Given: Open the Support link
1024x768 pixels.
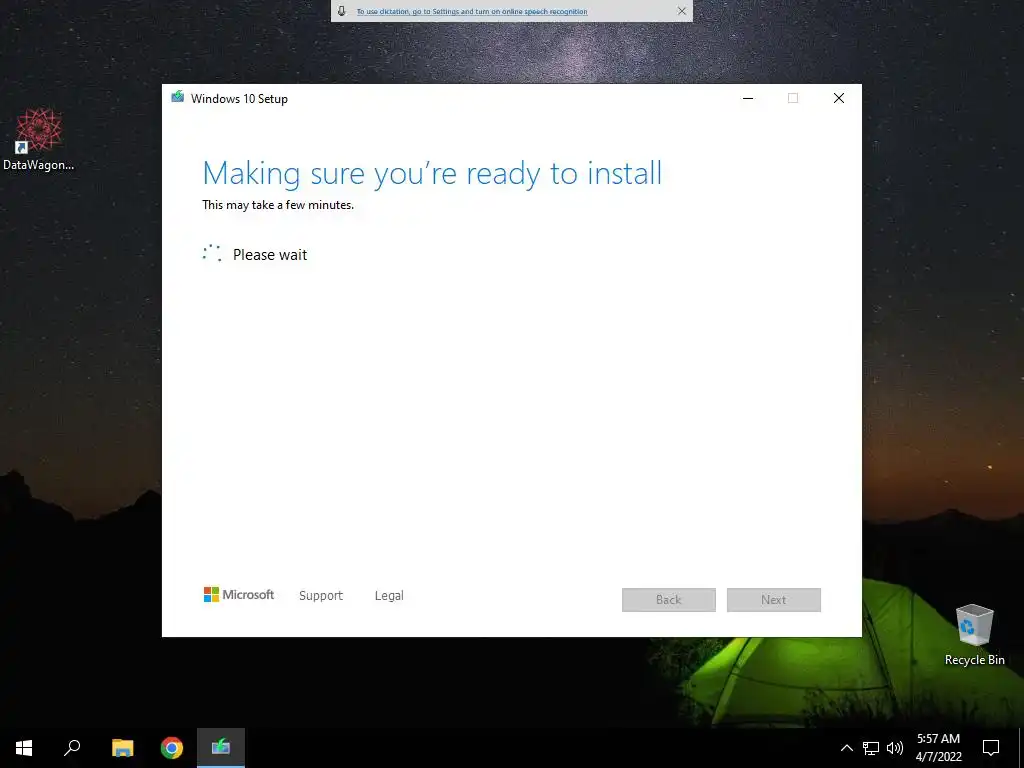Looking at the screenshot, I should [321, 596].
